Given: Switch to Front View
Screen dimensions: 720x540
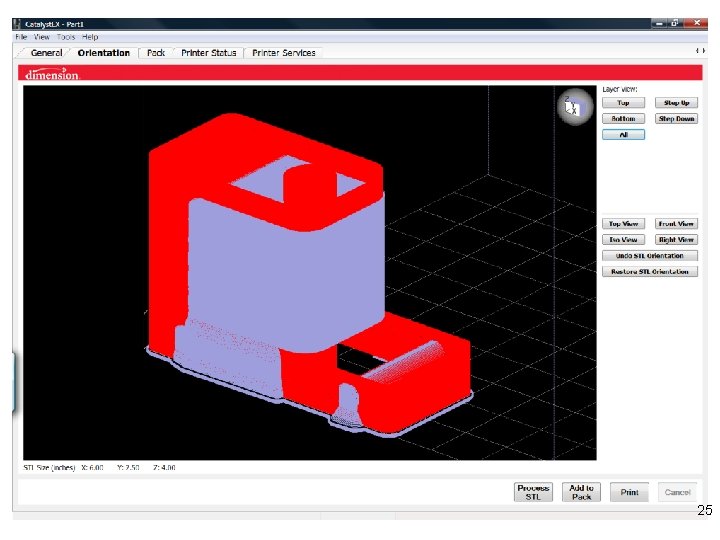Looking at the screenshot, I should (x=676, y=224).
